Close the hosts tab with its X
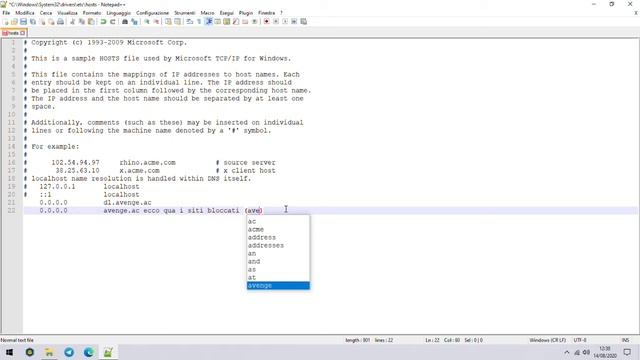 (23, 33)
